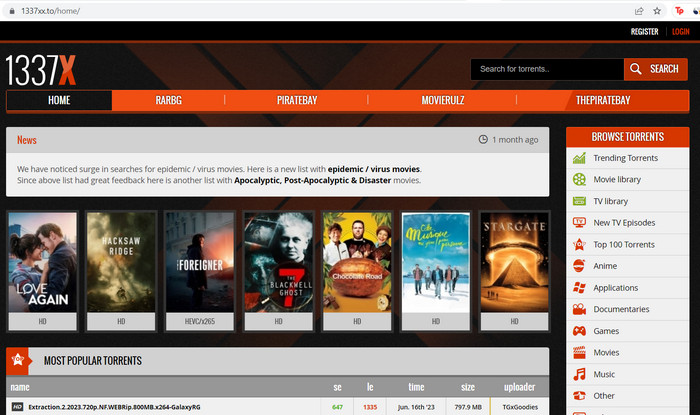Screen dimensions: 700x415
Task: Open the Hacksaw Ridge movie poster
Action: [x=121, y=262]
